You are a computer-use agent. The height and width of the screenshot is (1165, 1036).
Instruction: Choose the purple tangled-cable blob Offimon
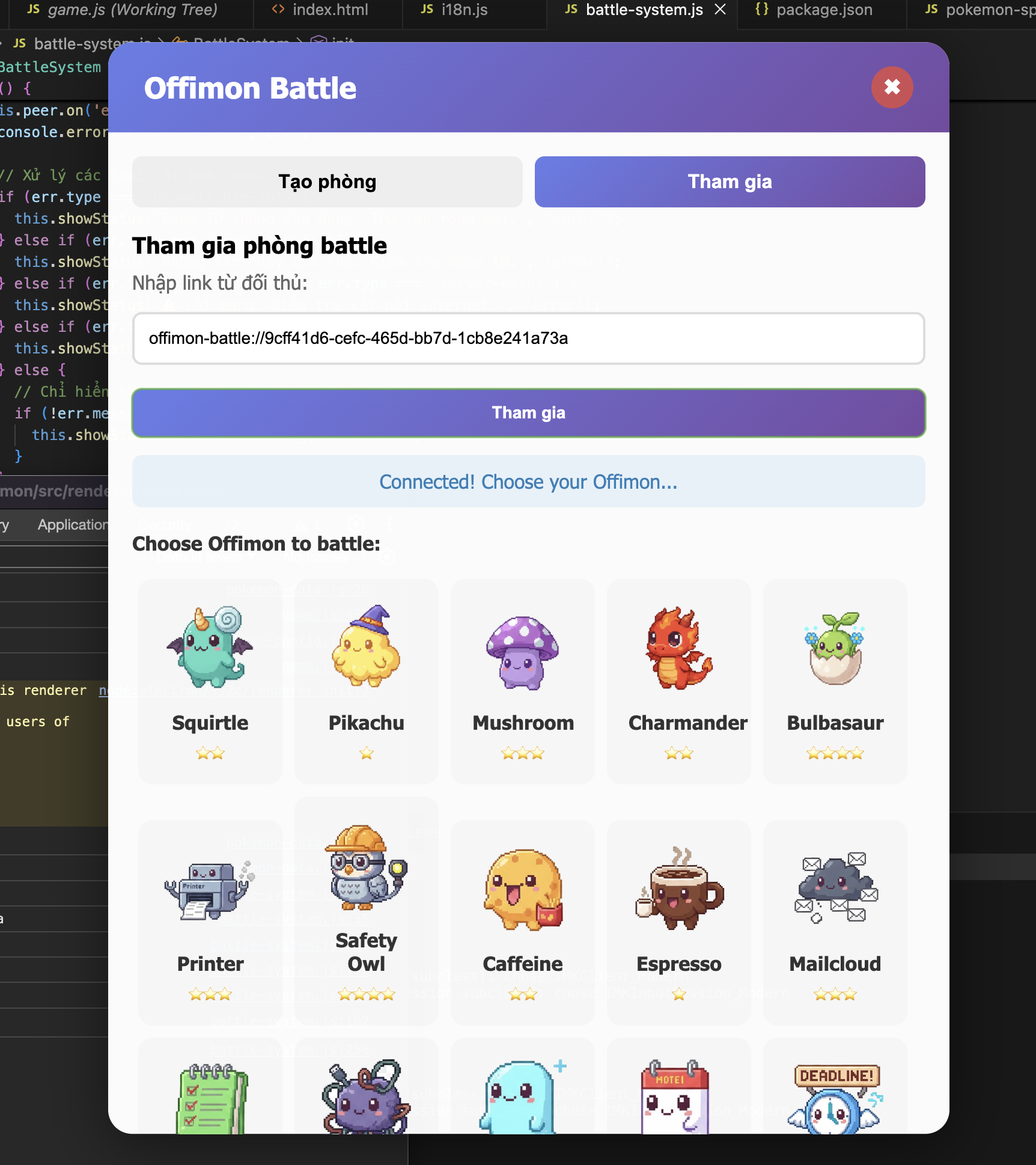point(367,1086)
